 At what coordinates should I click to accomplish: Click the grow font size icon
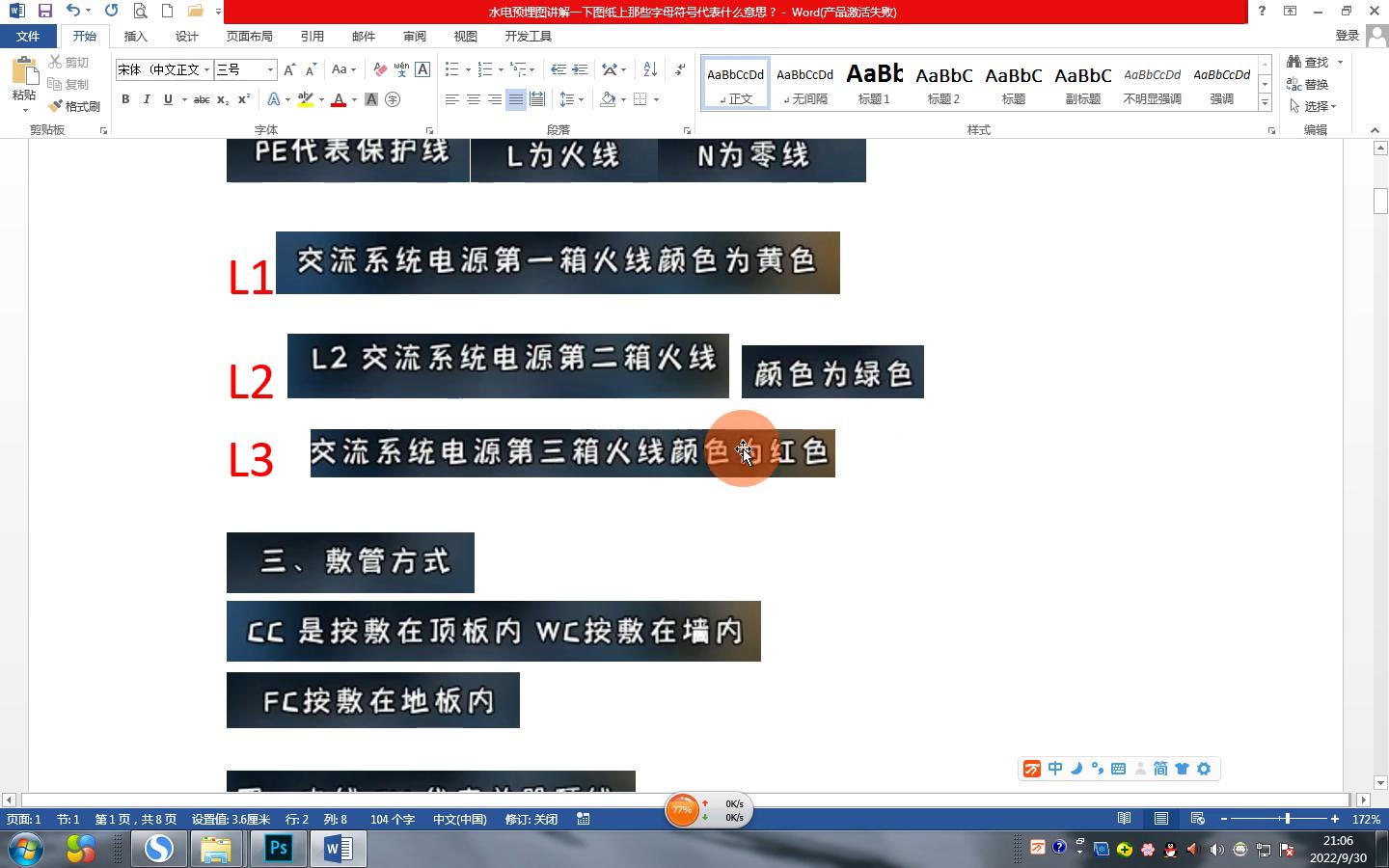(288, 69)
